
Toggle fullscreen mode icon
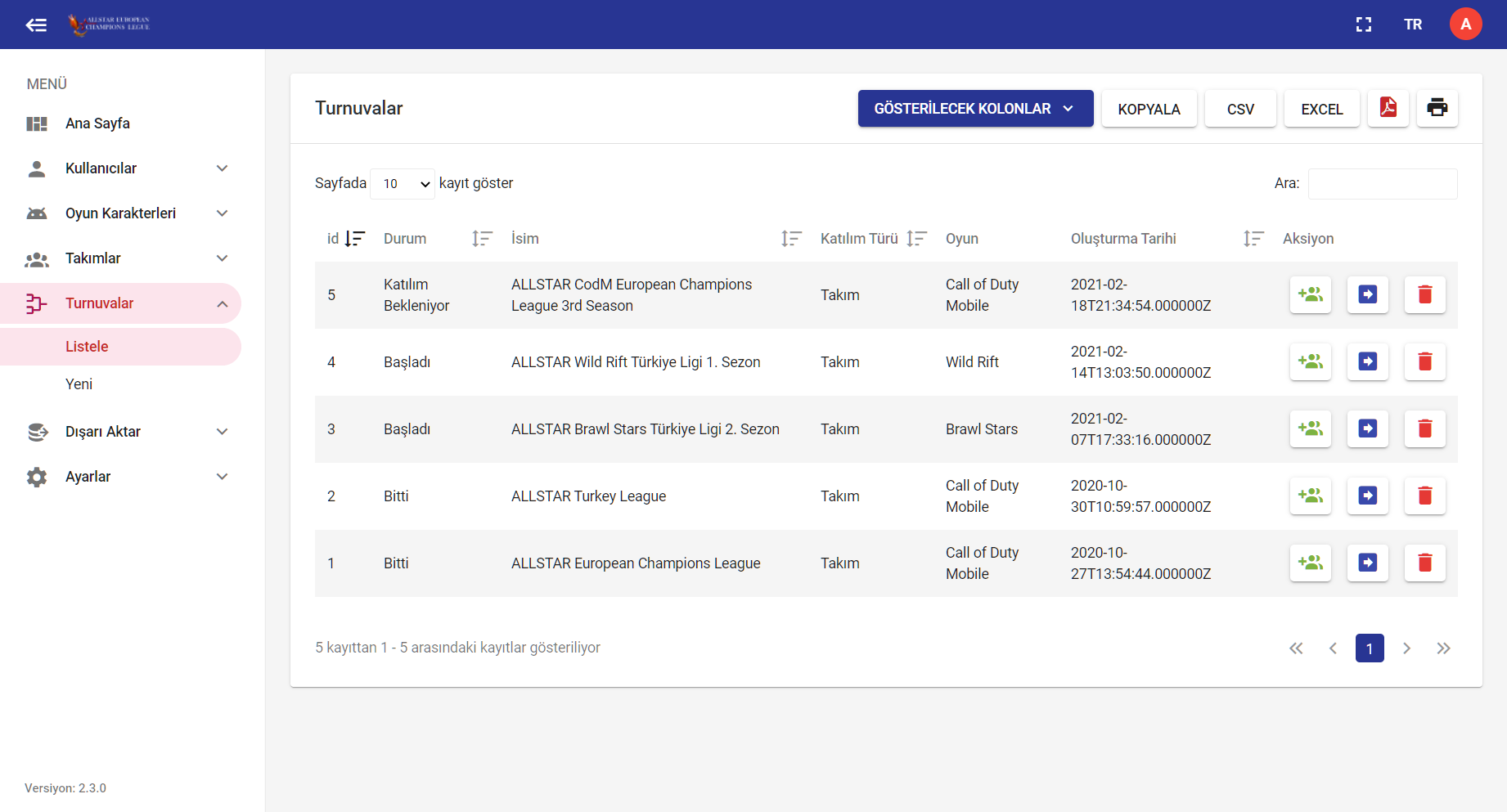point(1363,25)
